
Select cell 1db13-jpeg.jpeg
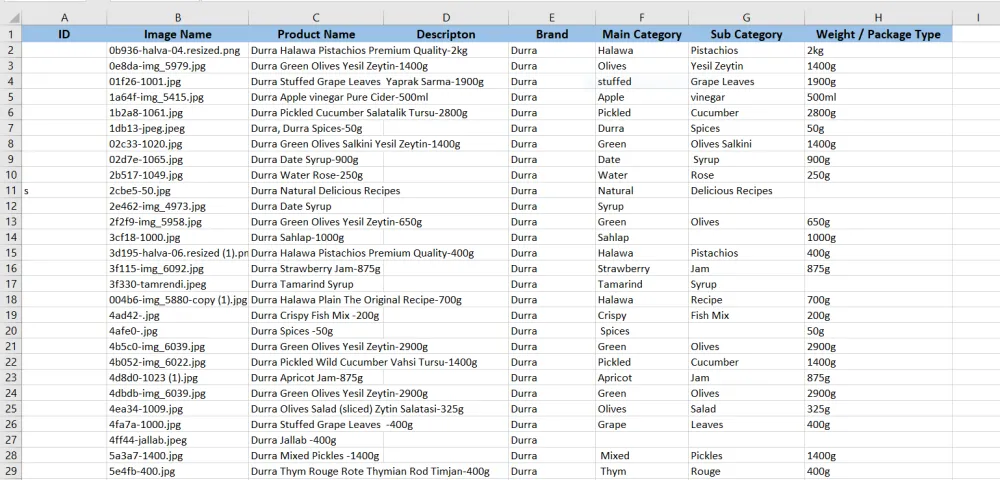coord(177,128)
